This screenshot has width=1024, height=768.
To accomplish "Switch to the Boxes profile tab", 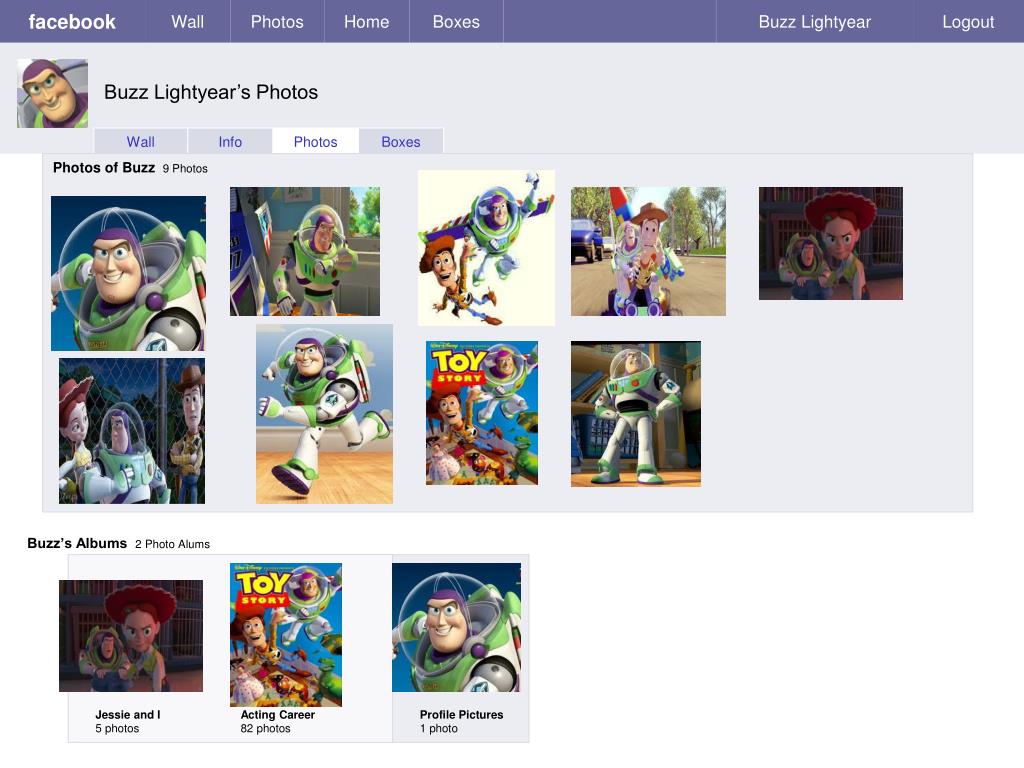I will coord(400,142).
